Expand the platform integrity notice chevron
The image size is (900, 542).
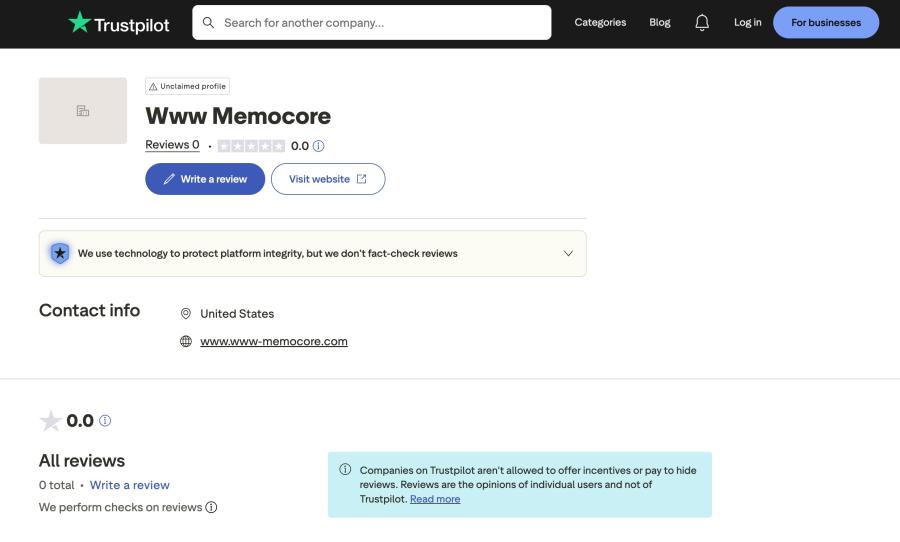(x=568, y=253)
